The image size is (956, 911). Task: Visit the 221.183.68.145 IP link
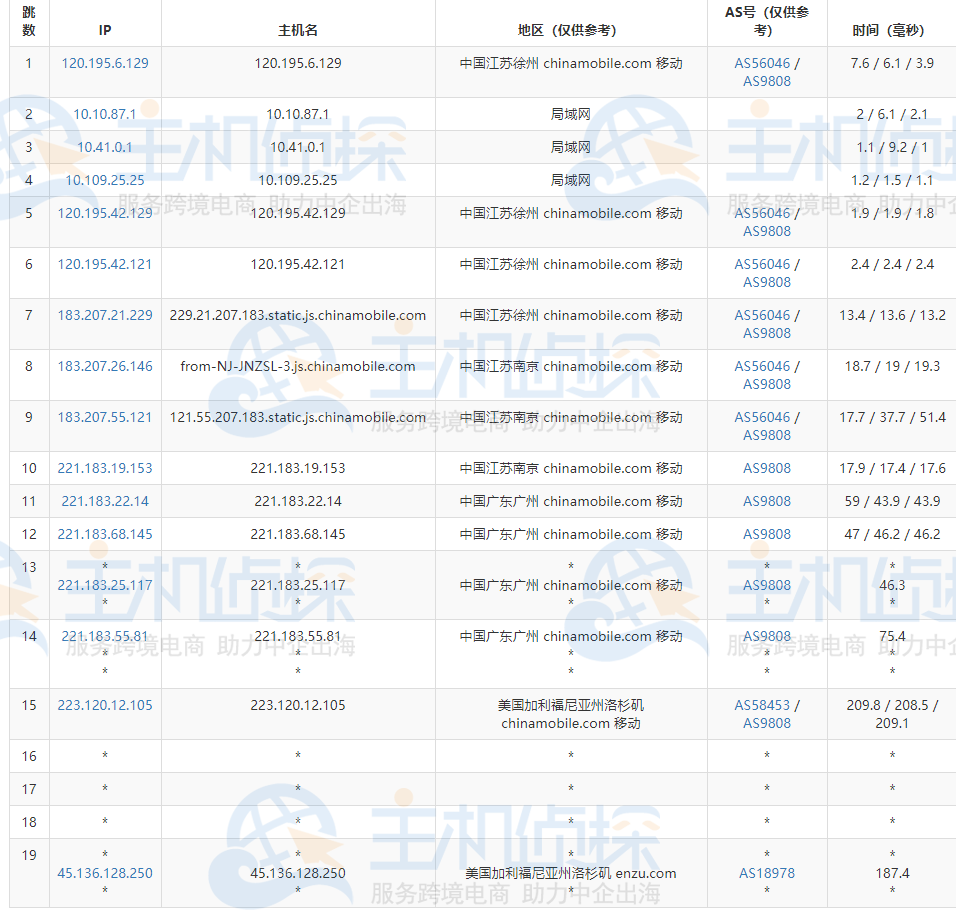tap(105, 534)
